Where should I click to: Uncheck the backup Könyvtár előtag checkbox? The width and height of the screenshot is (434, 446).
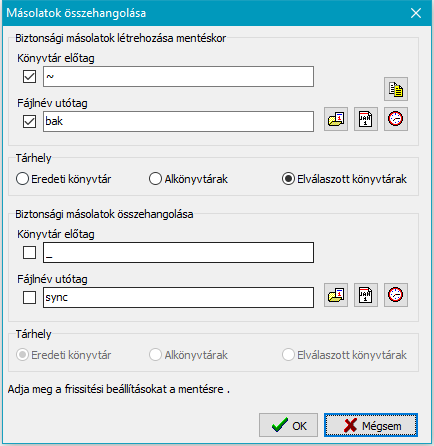(29, 77)
